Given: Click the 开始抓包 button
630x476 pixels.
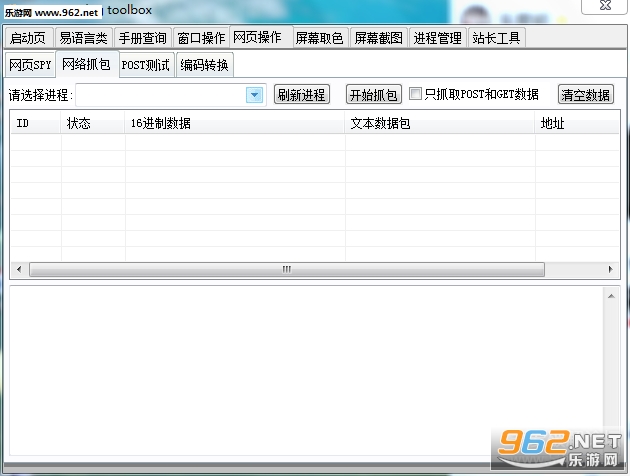Looking at the screenshot, I should click(x=374, y=95).
